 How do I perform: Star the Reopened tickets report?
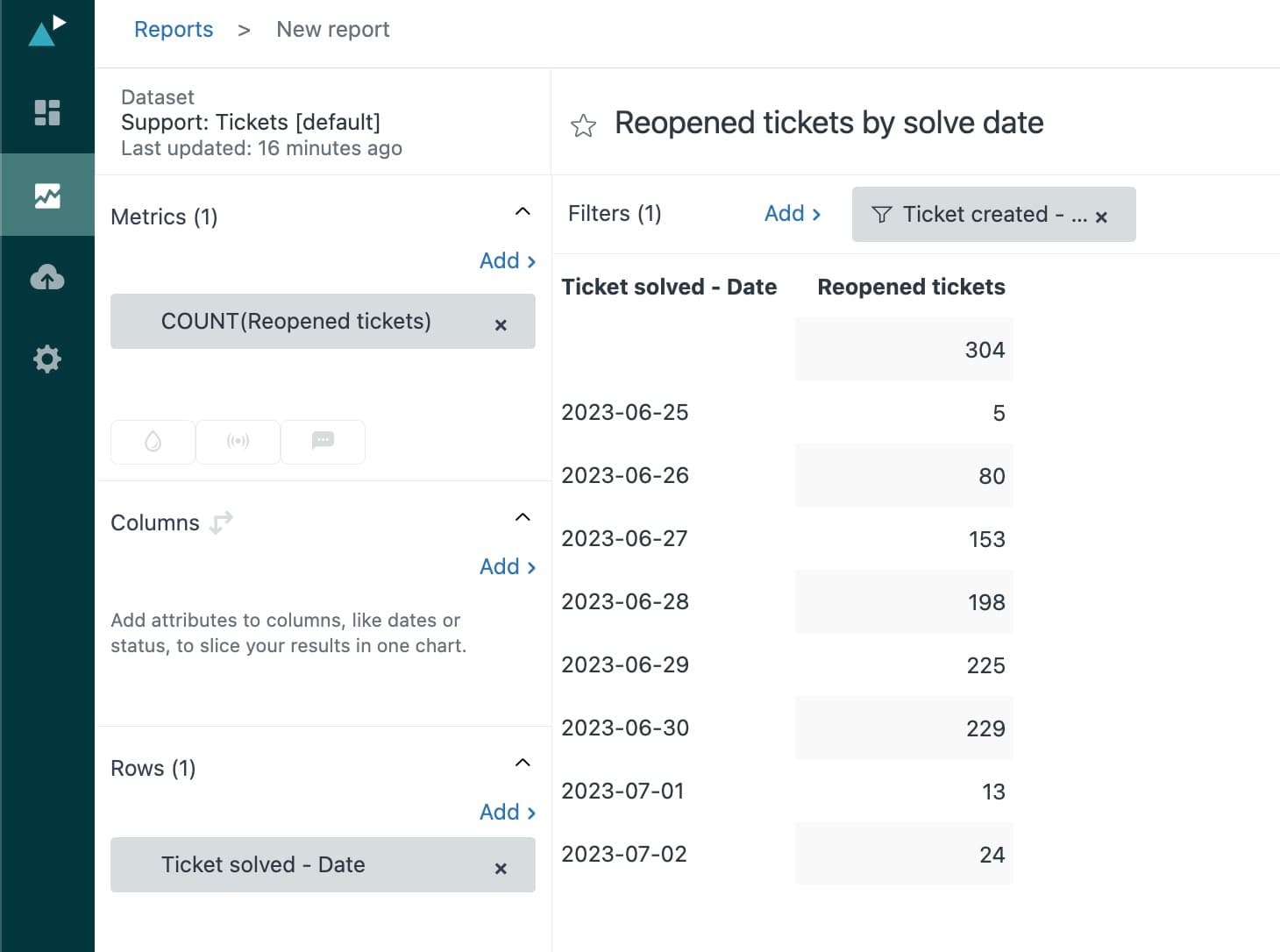pyautogui.click(x=583, y=125)
